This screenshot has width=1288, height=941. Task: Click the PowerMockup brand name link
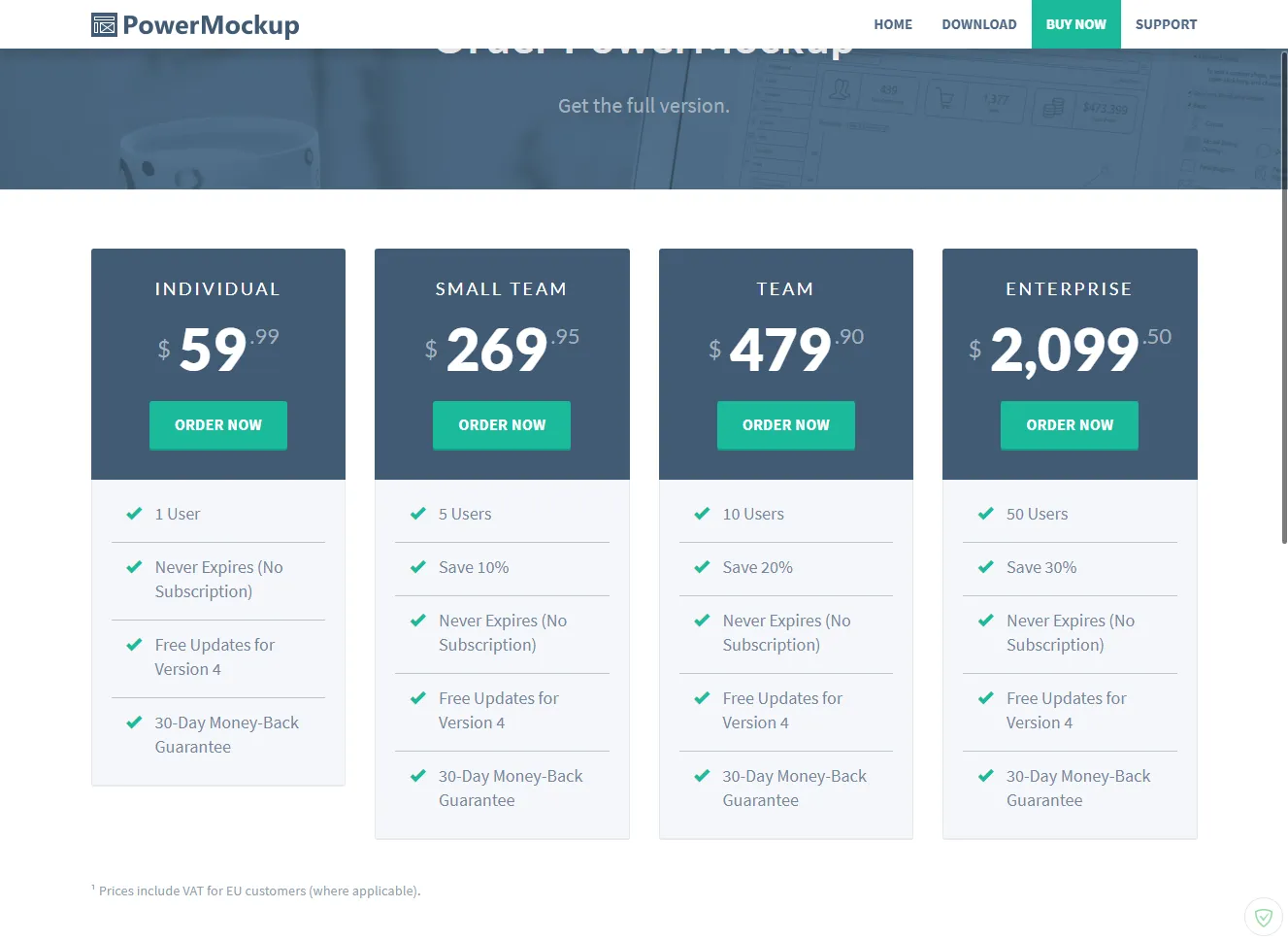pyautogui.click(x=211, y=25)
